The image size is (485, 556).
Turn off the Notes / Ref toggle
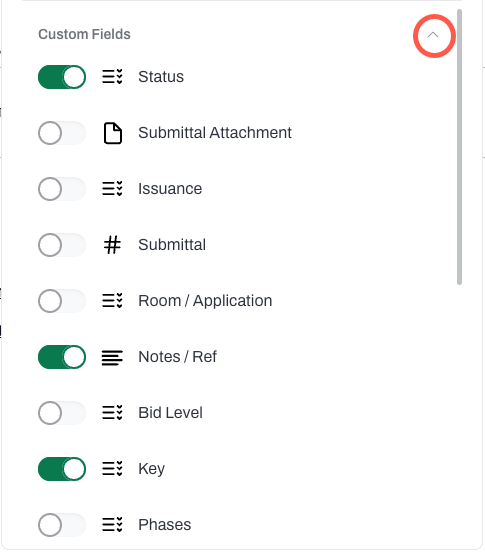pyautogui.click(x=62, y=357)
